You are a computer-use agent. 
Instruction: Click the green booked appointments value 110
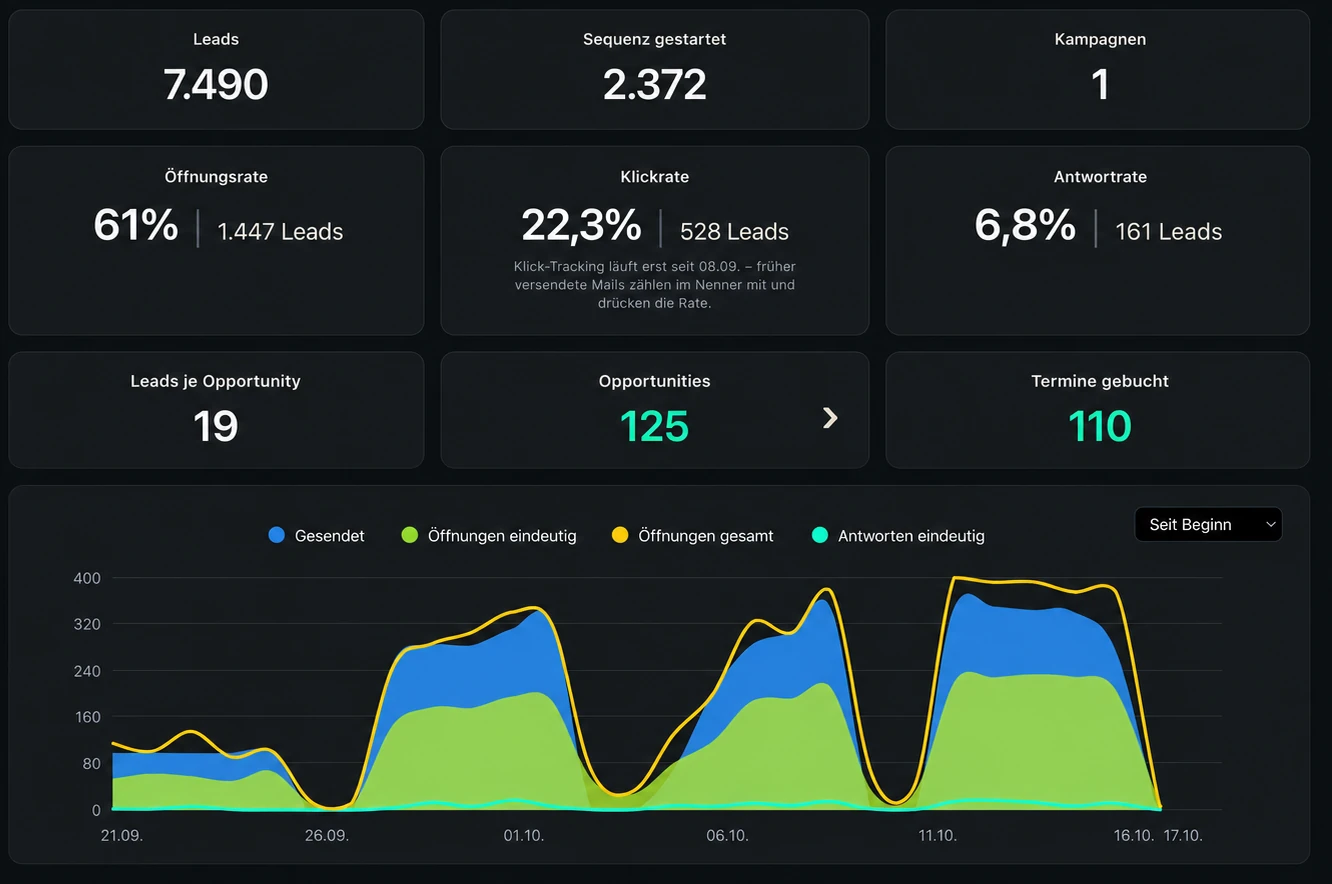pyautogui.click(x=1100, y=427)
